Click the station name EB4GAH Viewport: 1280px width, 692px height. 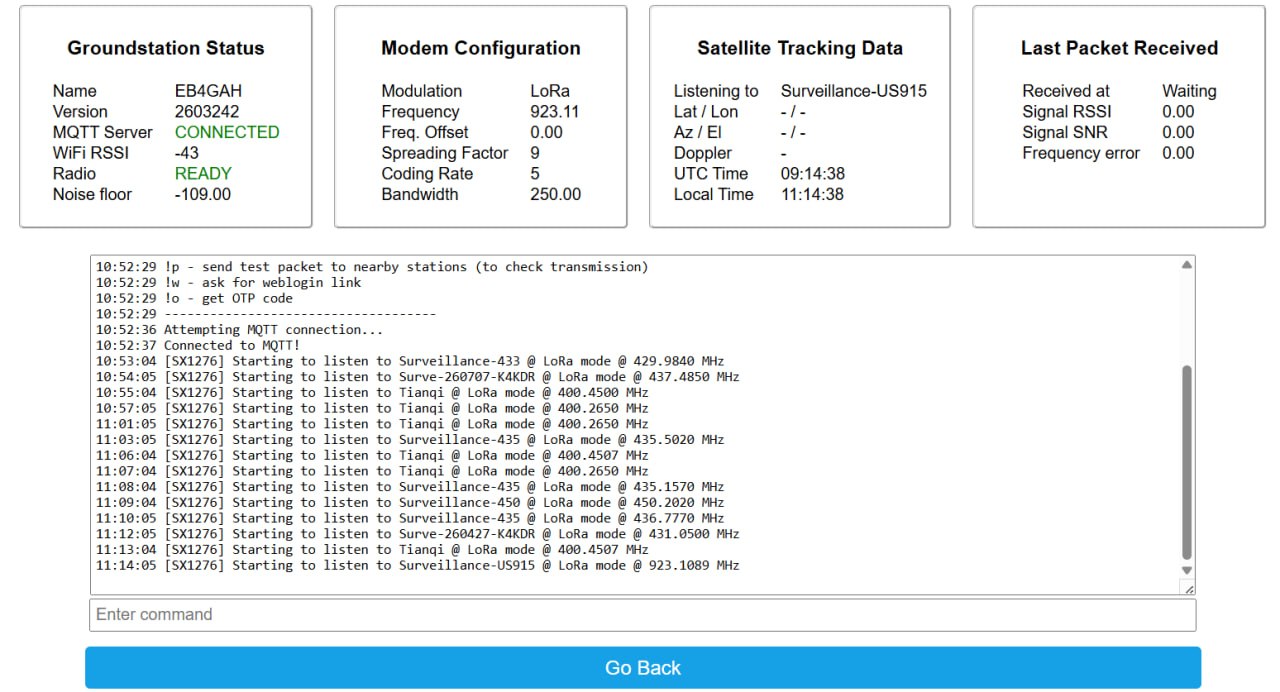coord(208,91)
